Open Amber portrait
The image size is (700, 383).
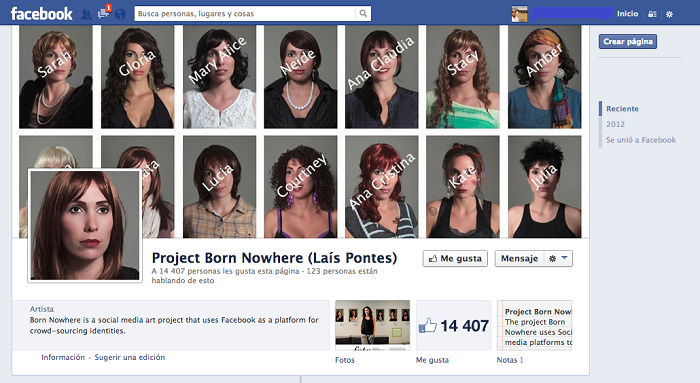[545, 77]
